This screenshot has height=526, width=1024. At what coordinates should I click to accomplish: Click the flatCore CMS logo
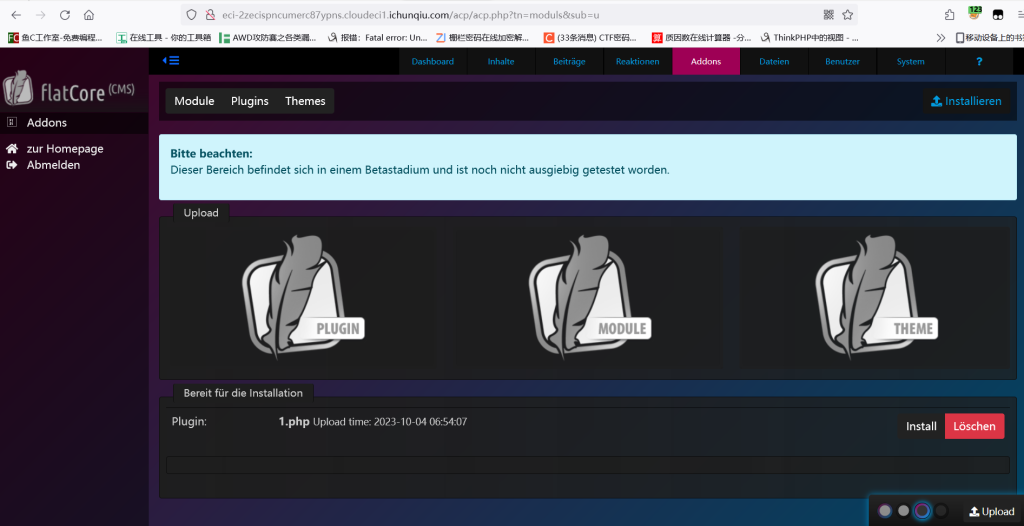[x=68, y=90]
